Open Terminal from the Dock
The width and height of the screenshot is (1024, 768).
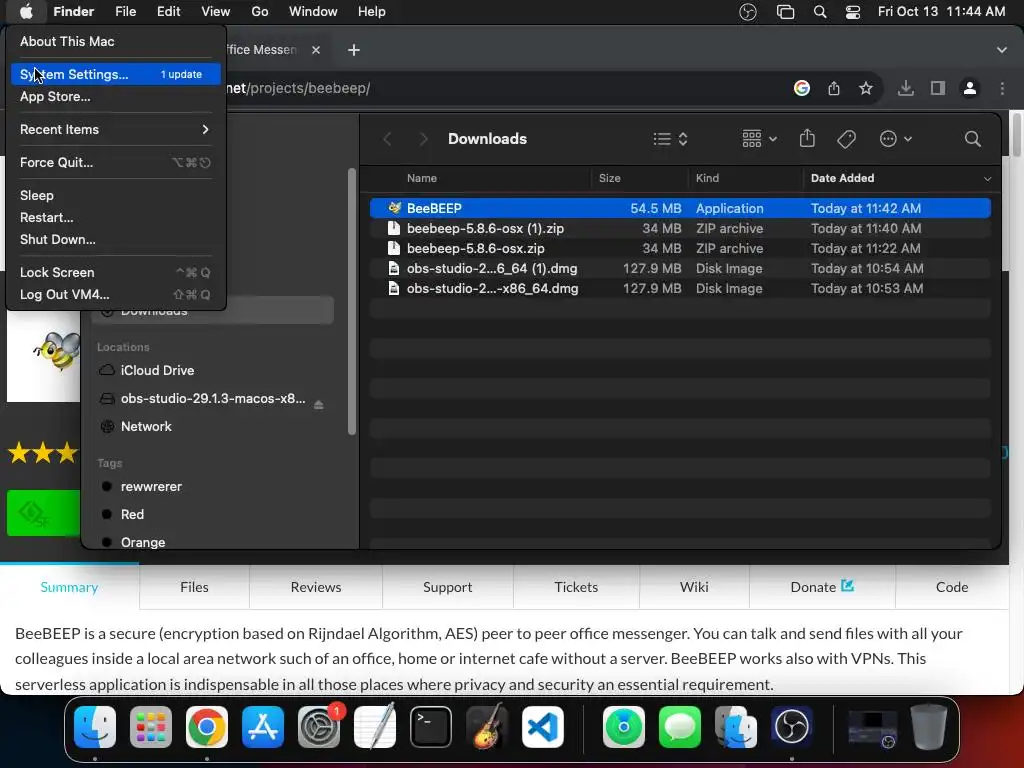tap(431, 727)
